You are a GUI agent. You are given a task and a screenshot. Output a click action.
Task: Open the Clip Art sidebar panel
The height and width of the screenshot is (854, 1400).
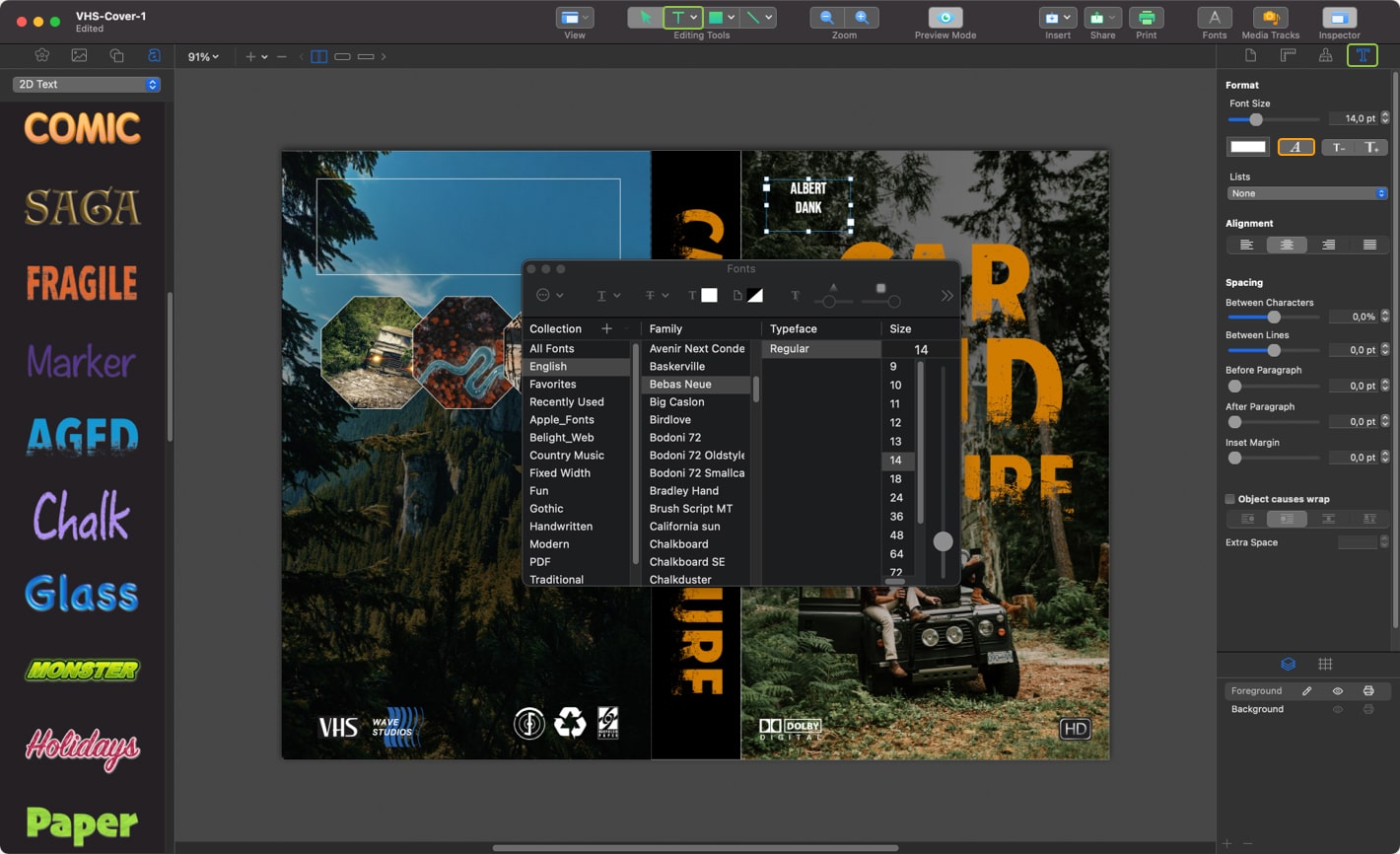41,55
